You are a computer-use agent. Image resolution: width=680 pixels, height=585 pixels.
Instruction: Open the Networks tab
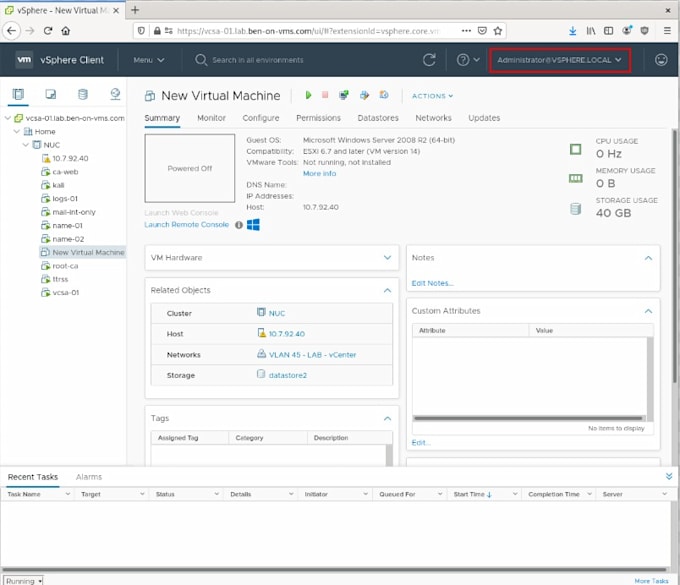pyautogui.click(x=433, y=118)
